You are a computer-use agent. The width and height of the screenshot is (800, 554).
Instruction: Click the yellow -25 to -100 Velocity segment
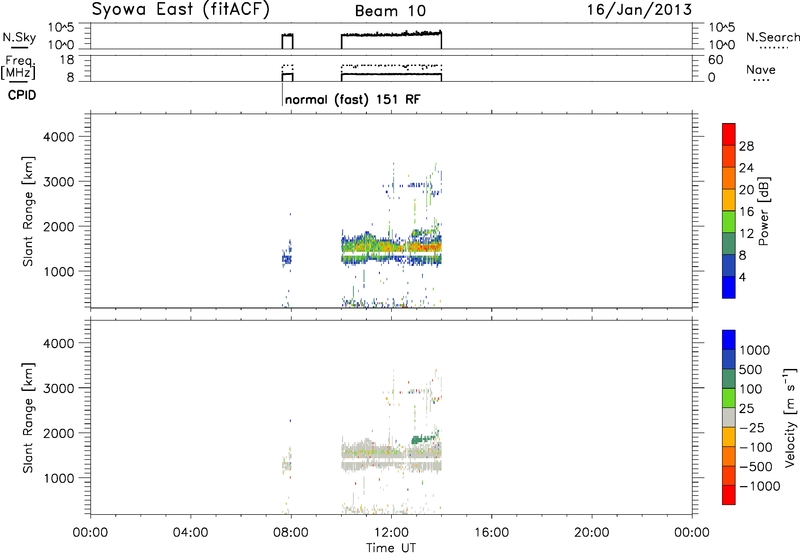(729, 437)
